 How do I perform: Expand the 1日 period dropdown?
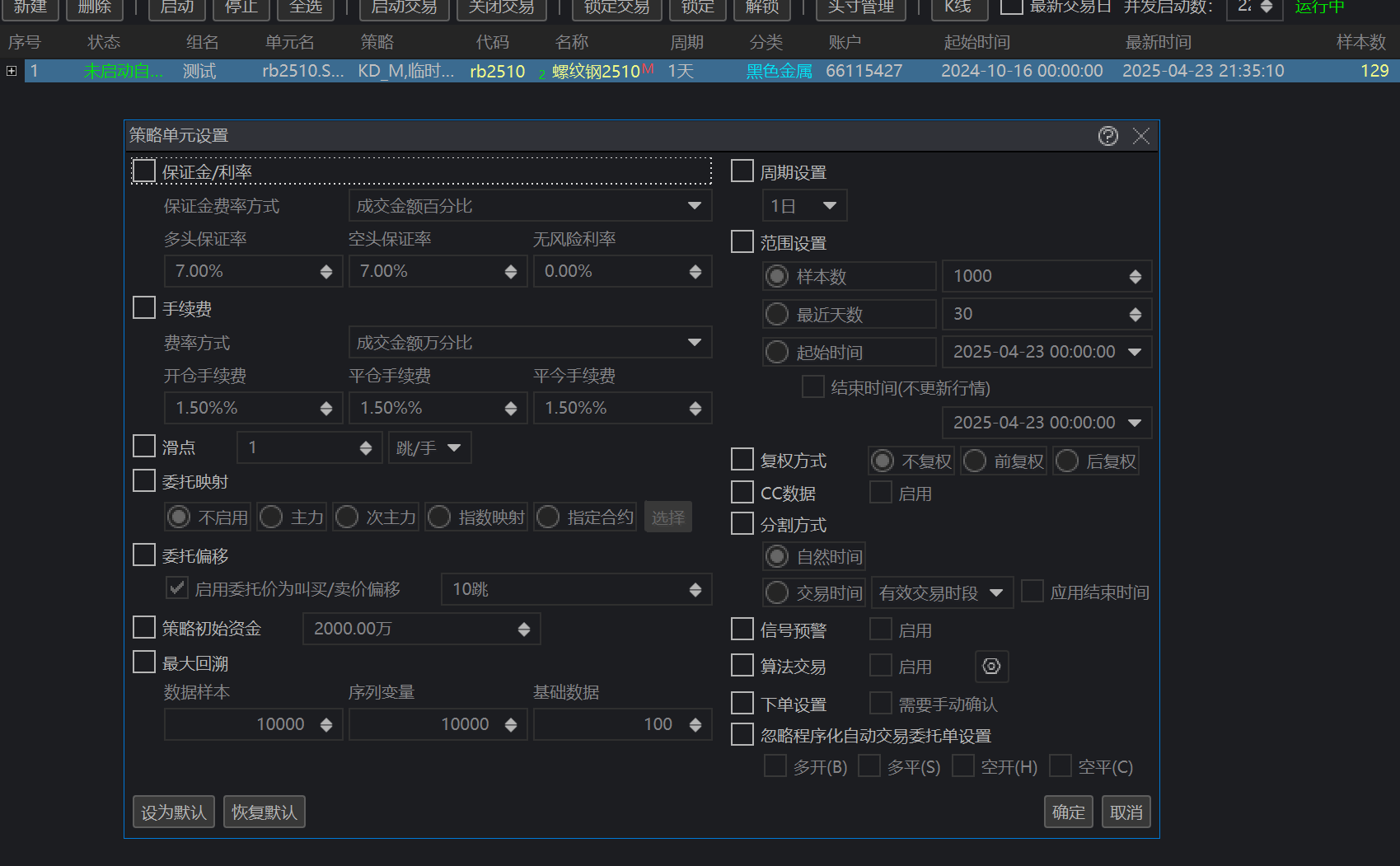pyautogui.click(x=803, y=206)
